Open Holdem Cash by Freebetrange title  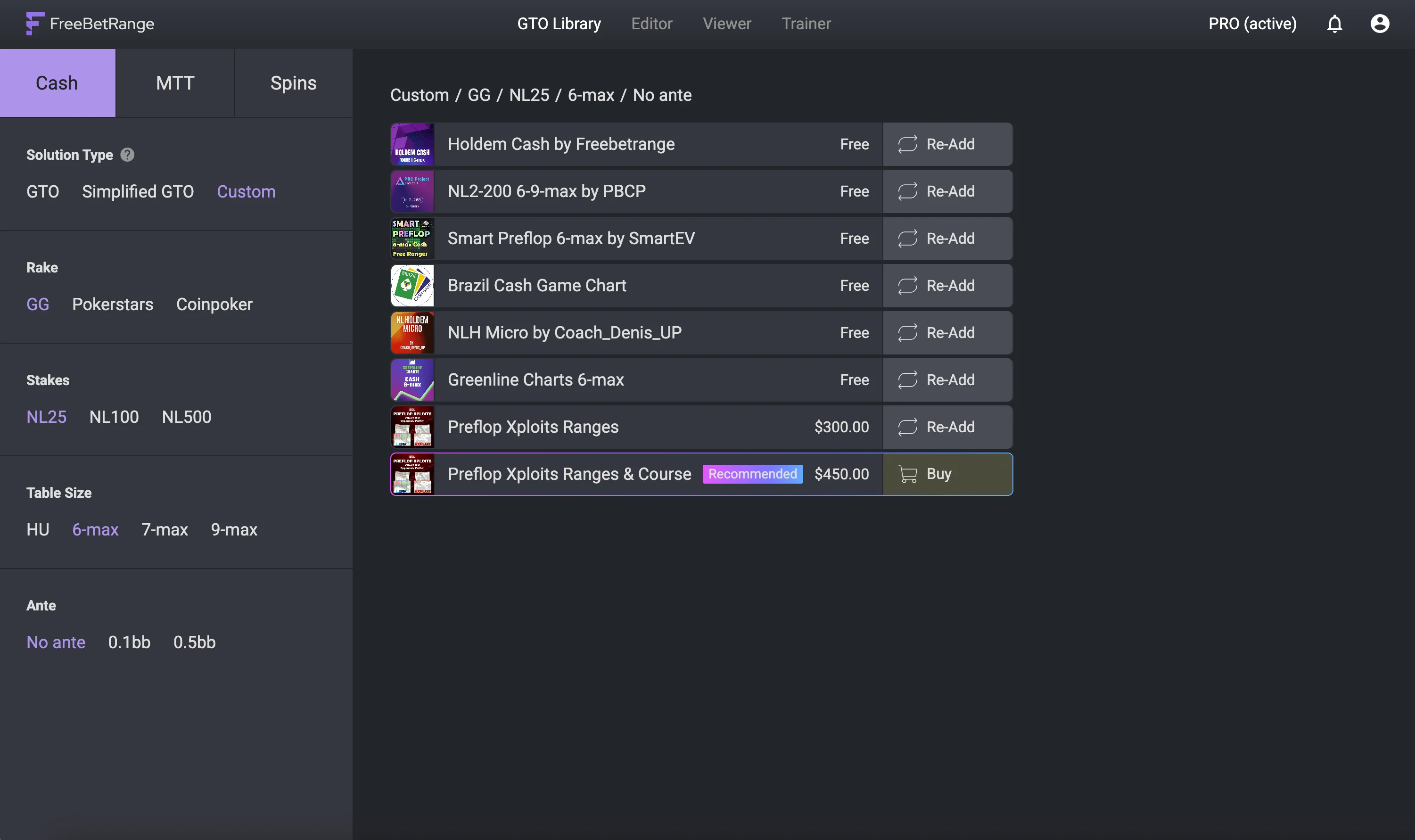[x=561, y=144]
